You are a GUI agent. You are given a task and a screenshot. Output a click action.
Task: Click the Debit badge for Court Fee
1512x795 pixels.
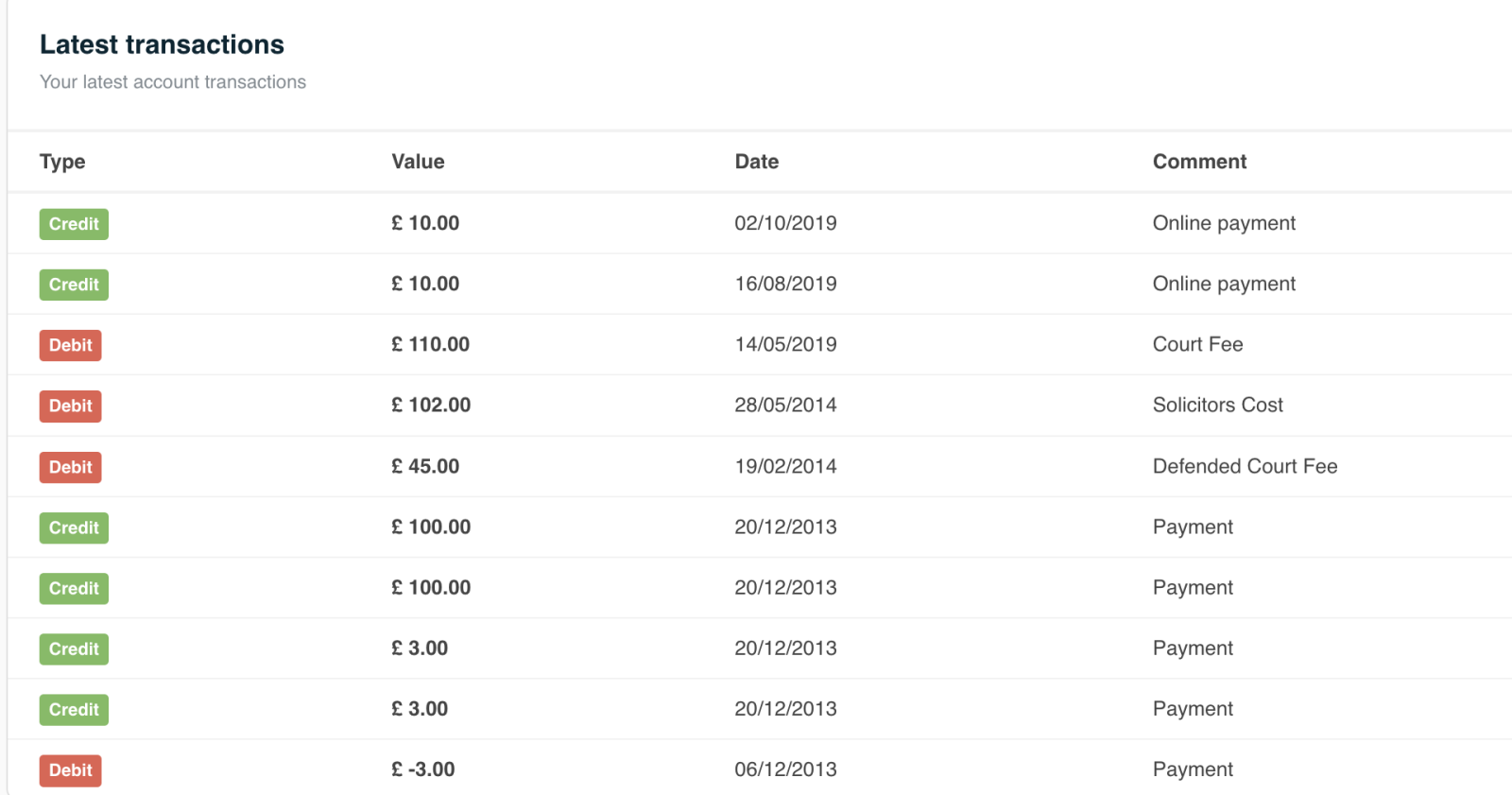70,345
